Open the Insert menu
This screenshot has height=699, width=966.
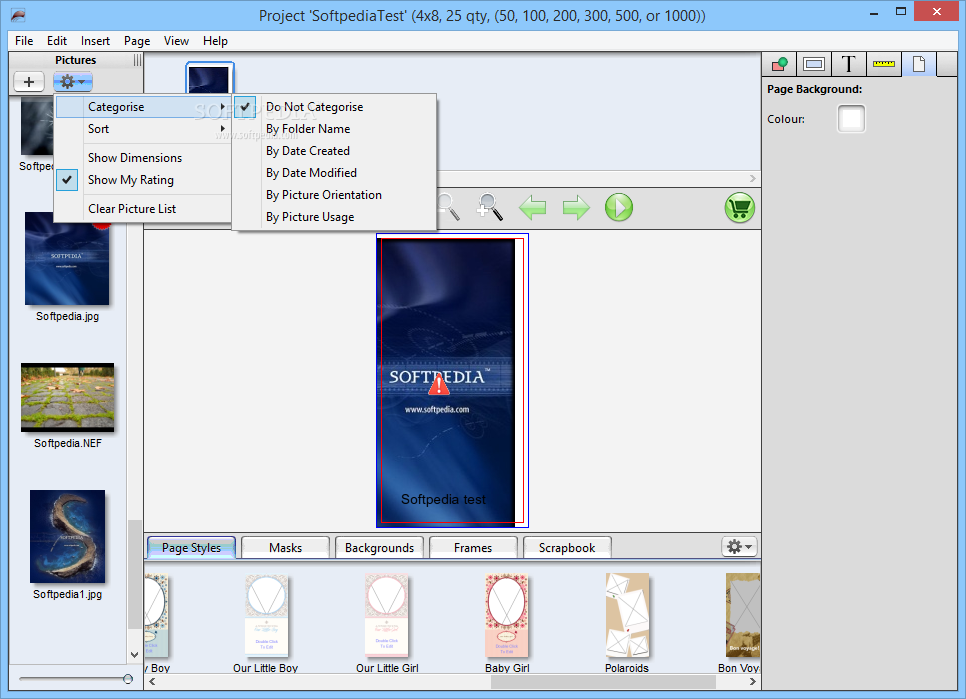95,41
